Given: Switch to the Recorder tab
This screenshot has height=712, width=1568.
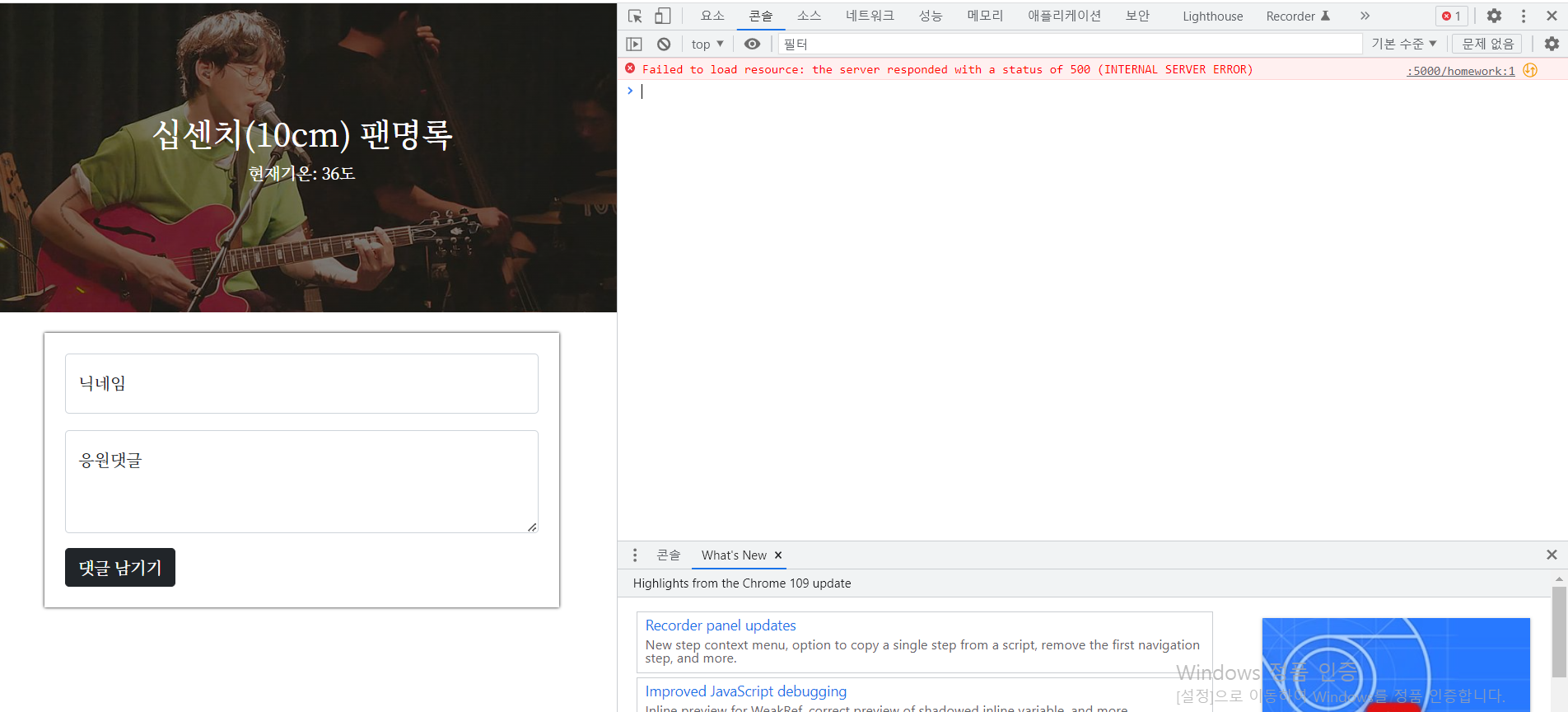Looking at the screenshot, I should (1298, 16).
